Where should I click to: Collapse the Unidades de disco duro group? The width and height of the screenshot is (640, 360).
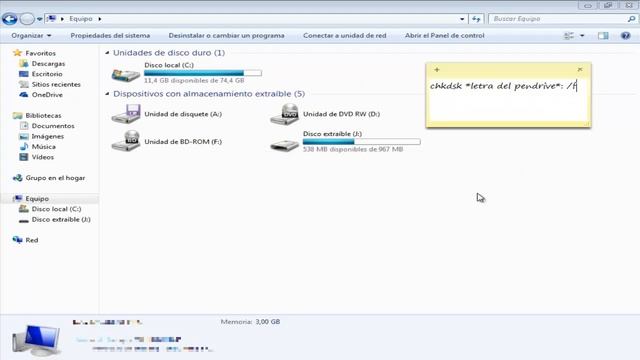coord(107,53)
